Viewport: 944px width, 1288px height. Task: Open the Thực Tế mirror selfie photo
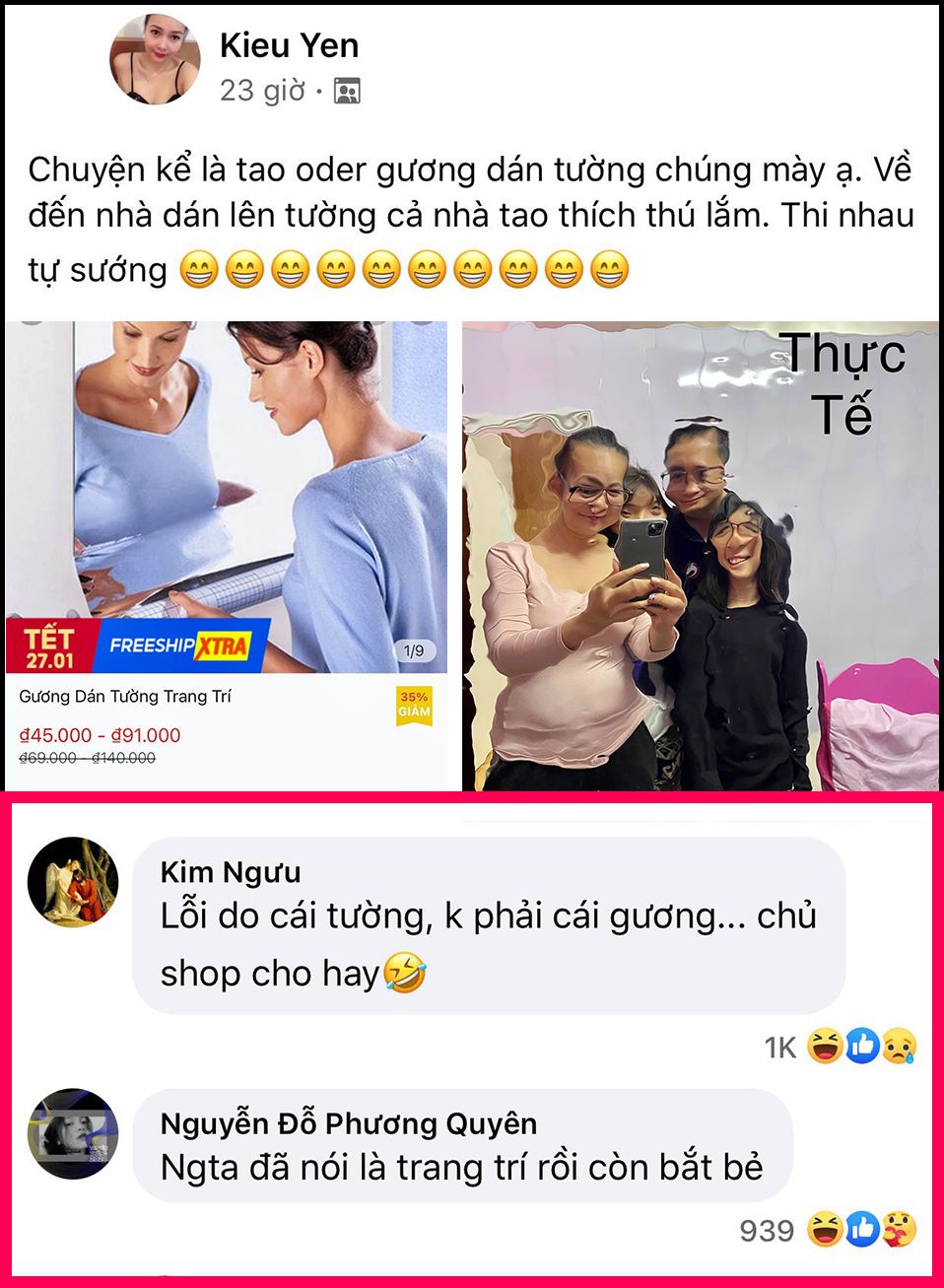click(701, 555)
